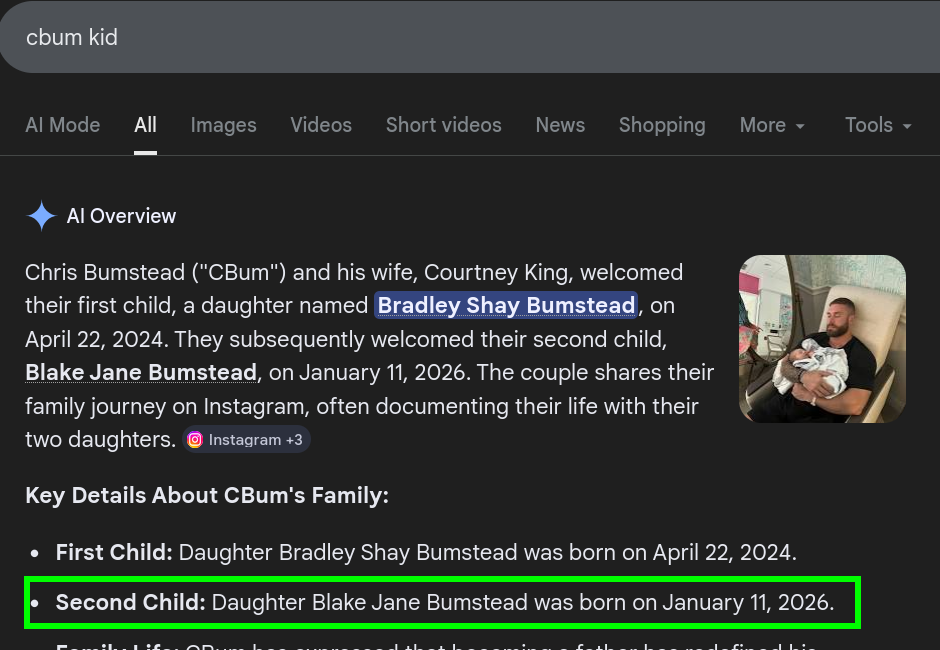Switch to the AI Mode tab
Image resolution: width=940 pixels, height=650 pixels.
coord(62,125)
